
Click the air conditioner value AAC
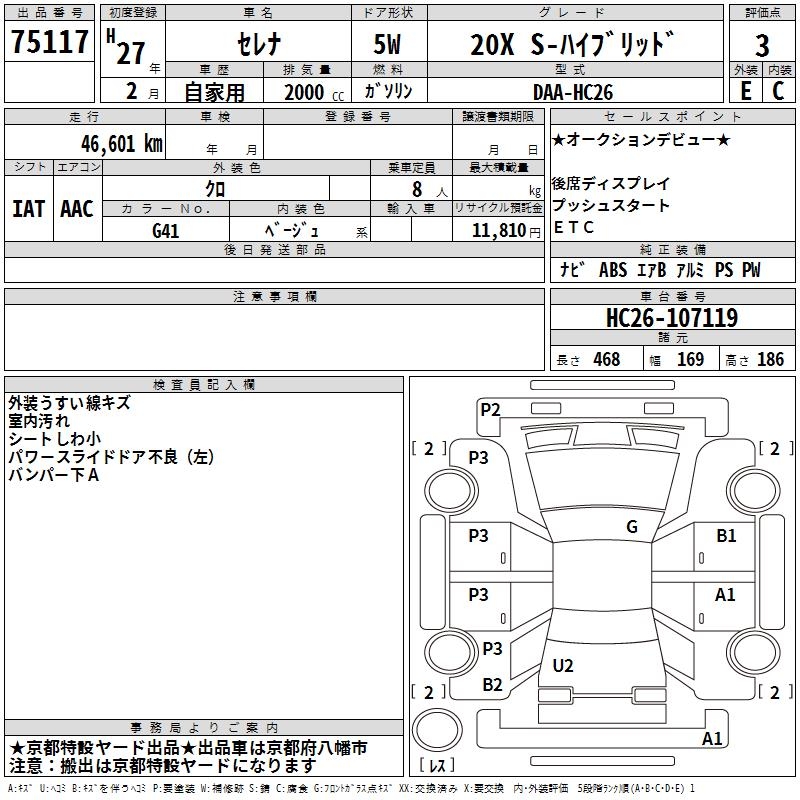tap(77, 209)
